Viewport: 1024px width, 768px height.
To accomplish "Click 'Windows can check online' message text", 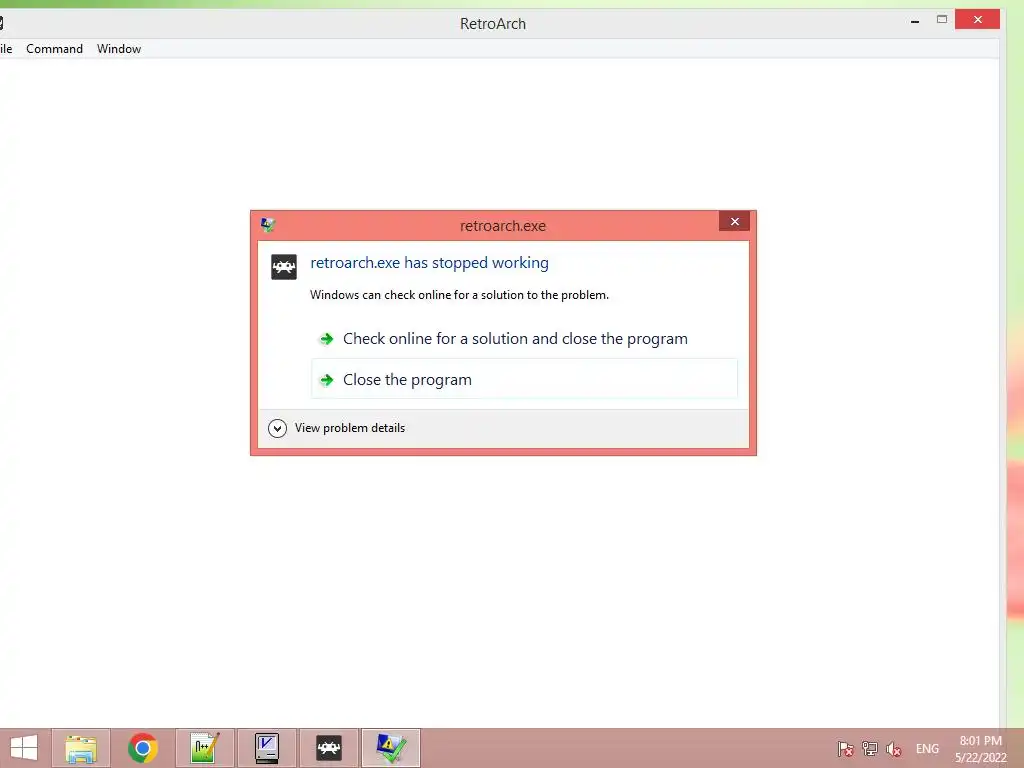I will 459,295.
